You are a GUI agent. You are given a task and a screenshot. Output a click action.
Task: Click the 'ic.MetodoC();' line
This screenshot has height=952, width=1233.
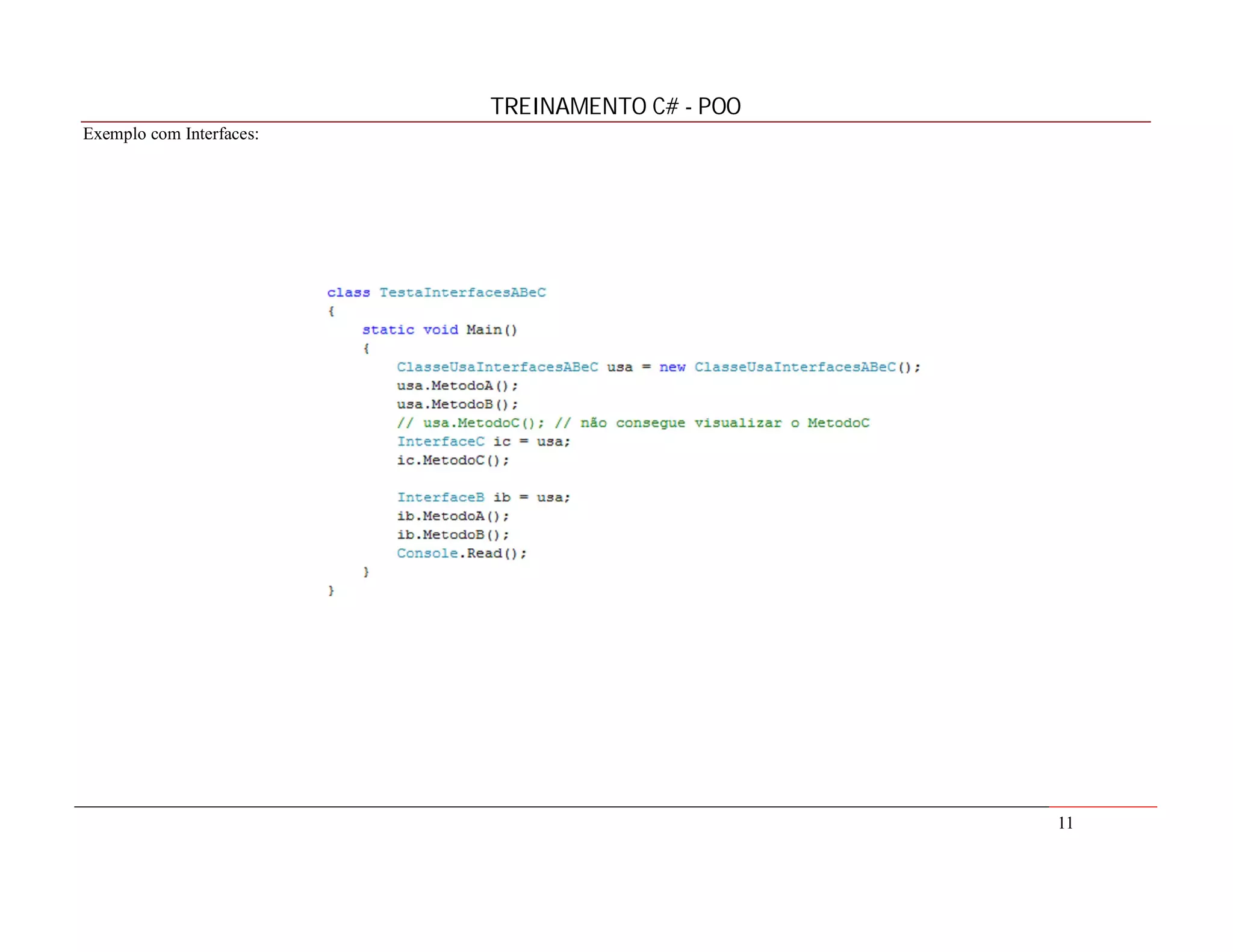[453, 460]
